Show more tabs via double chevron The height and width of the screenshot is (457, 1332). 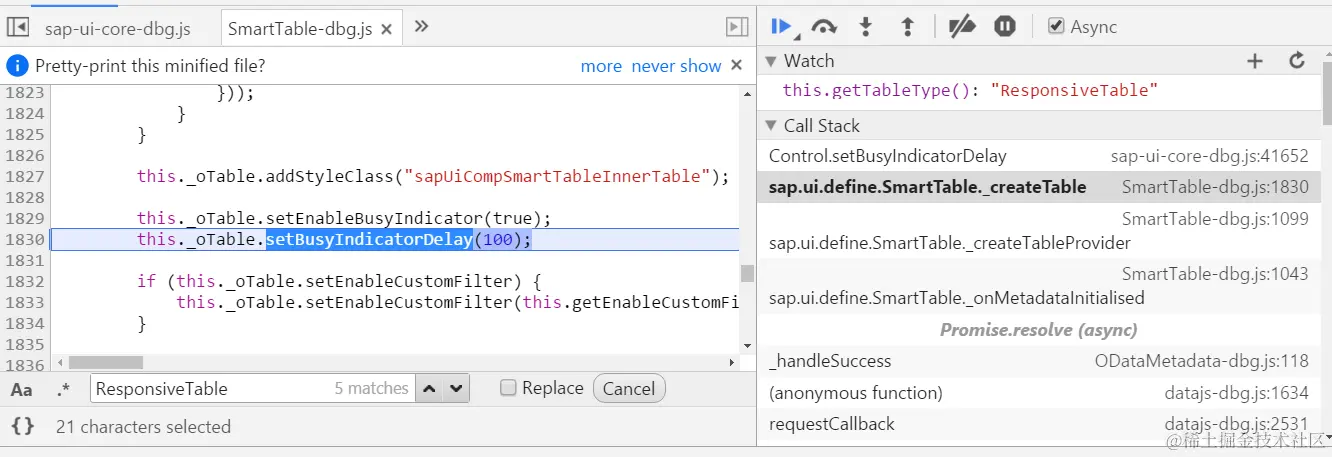point(422,26)
